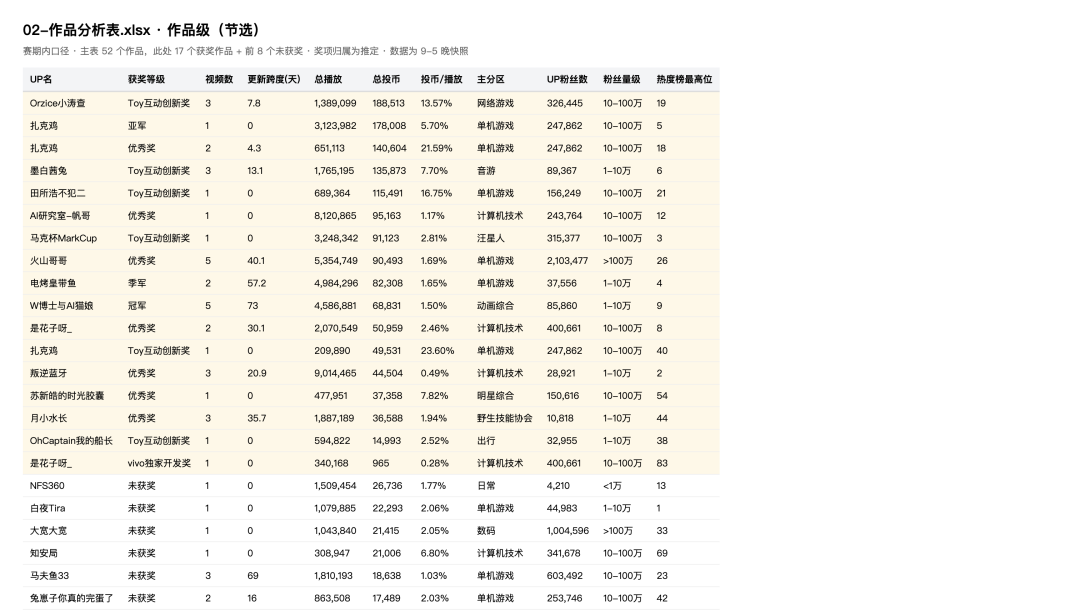The height and width of the screenshot is (615, 1080).
Task: Click the UP名 column header
Action: click(41, 79)
